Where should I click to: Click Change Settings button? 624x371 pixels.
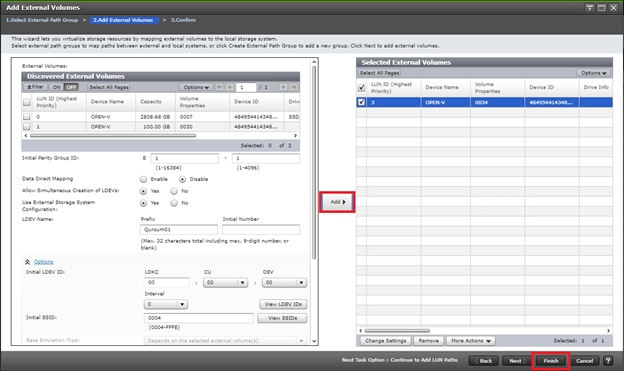[x=386, y=341]
